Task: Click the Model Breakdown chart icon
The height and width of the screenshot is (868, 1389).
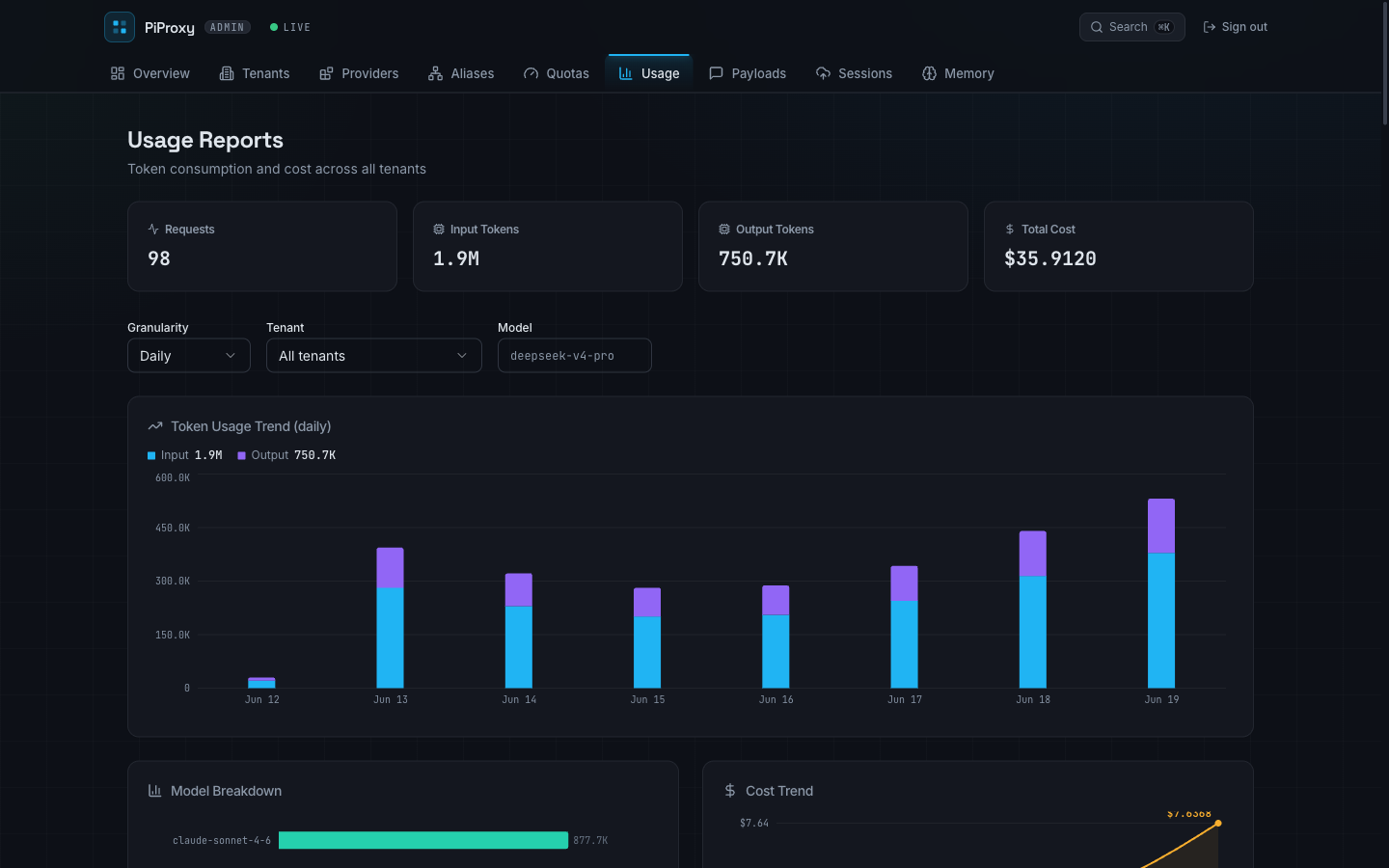Action: (x=155, y=791)
